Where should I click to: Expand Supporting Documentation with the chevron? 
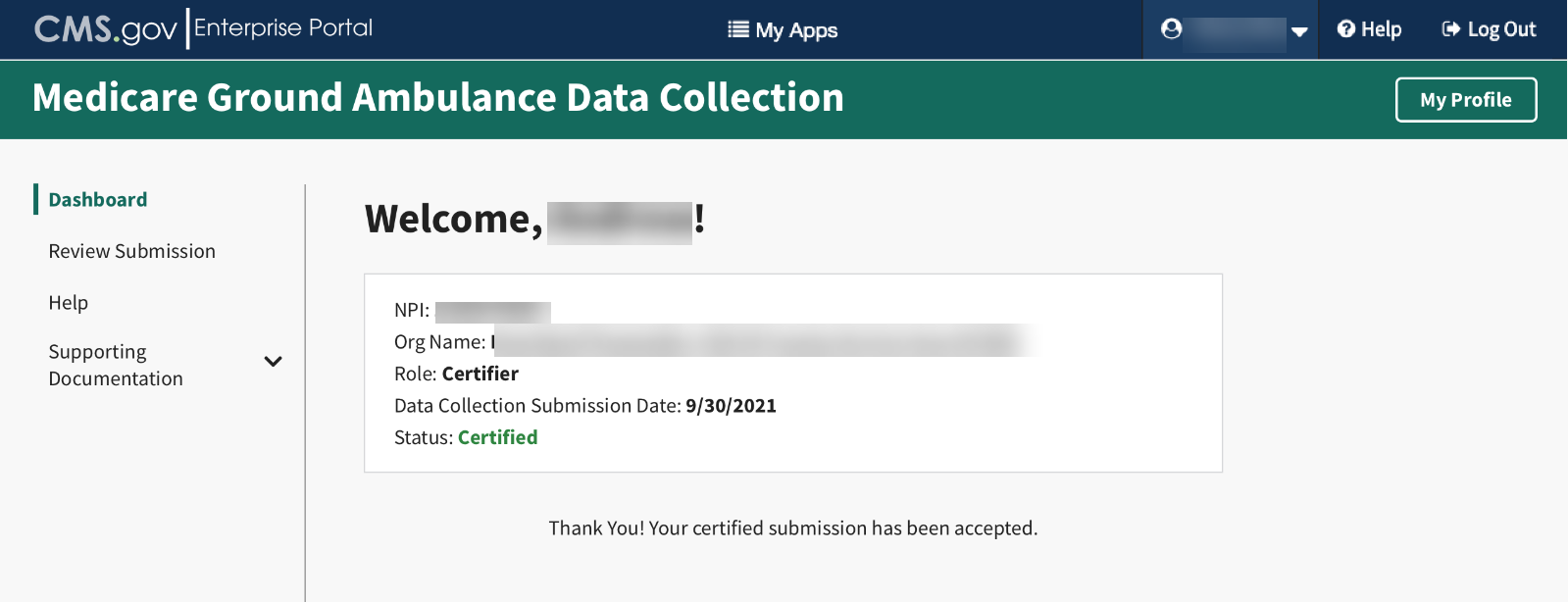274,362
